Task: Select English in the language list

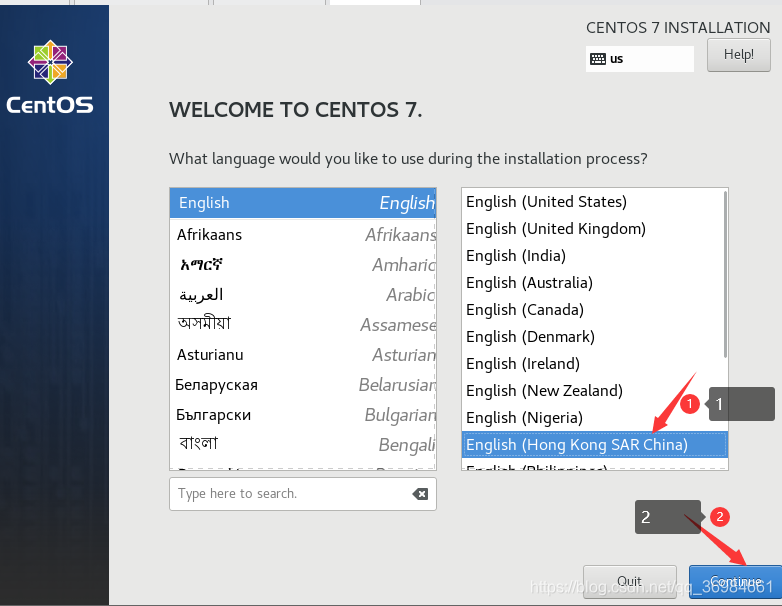Action: click(303, 203)
